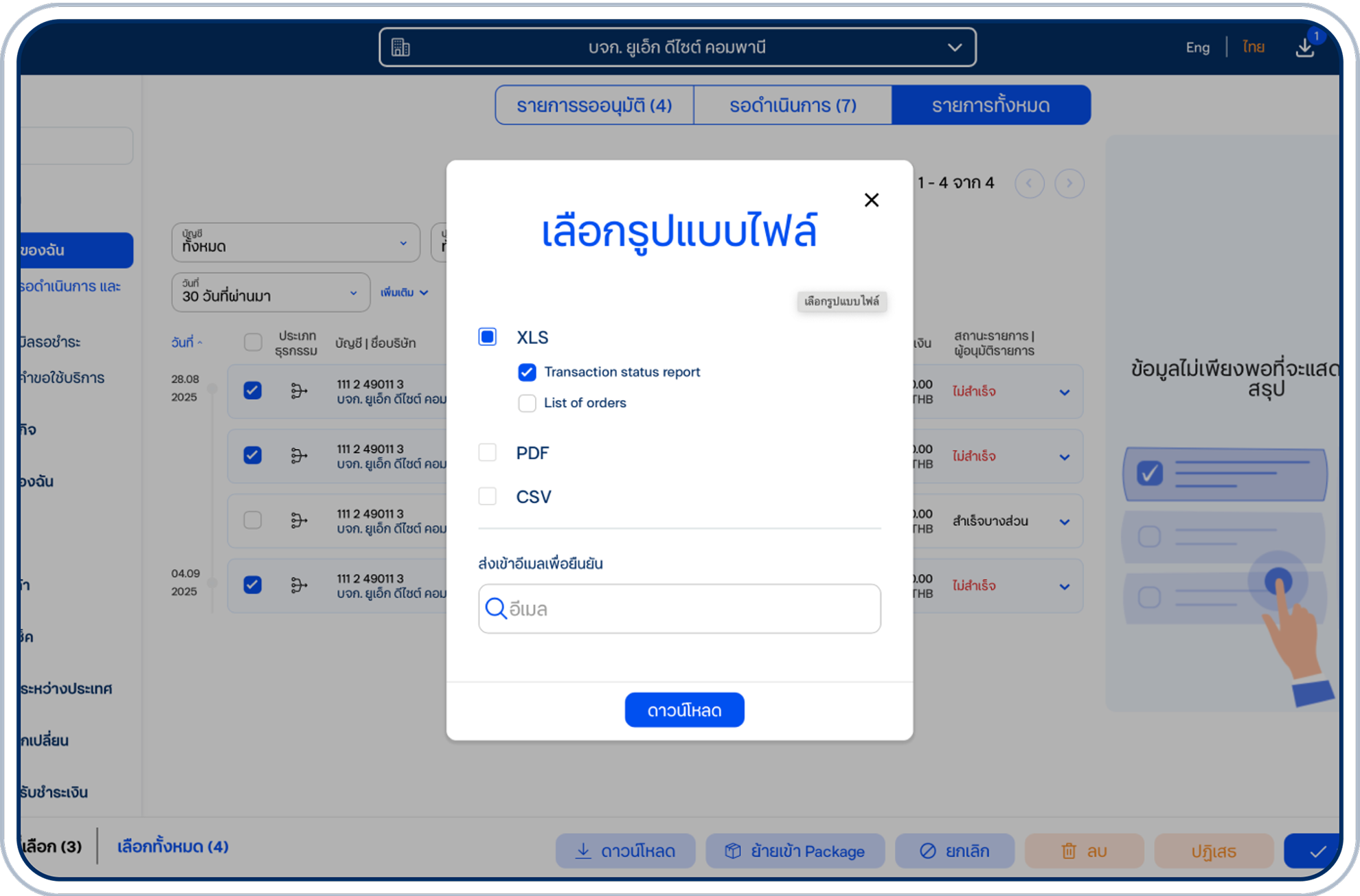Screen dimensions: 1360x896
Task: Click the building icon in the company selector
Action: (x=400, y=47)
